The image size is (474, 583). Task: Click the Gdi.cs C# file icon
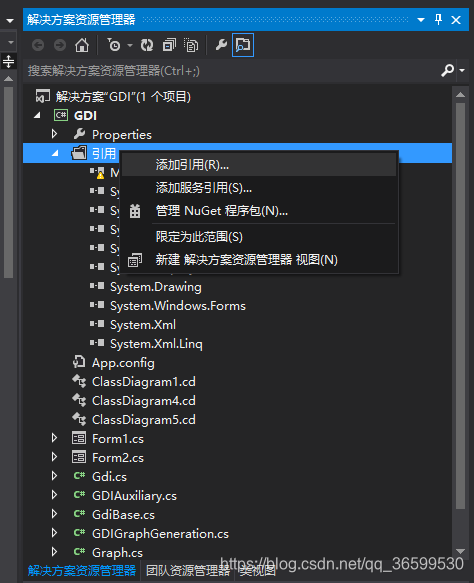coord(79,476)
